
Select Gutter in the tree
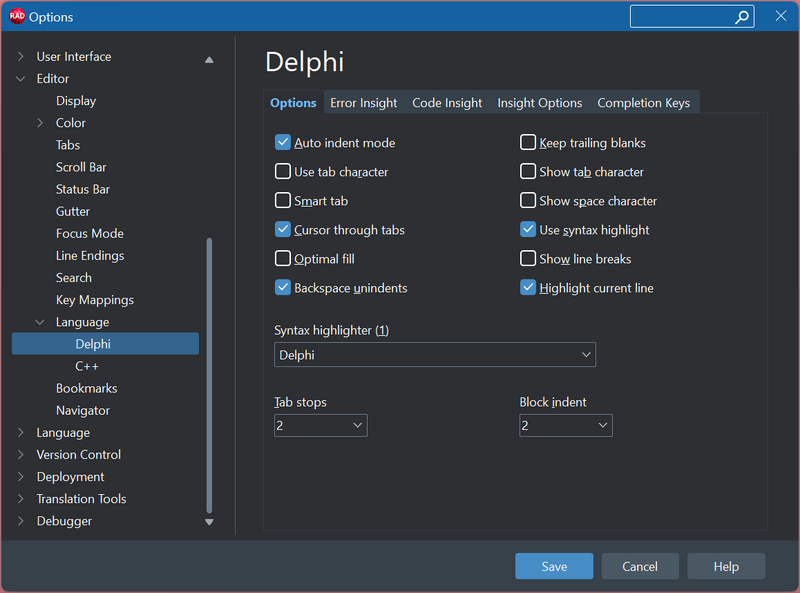[73, 211]
